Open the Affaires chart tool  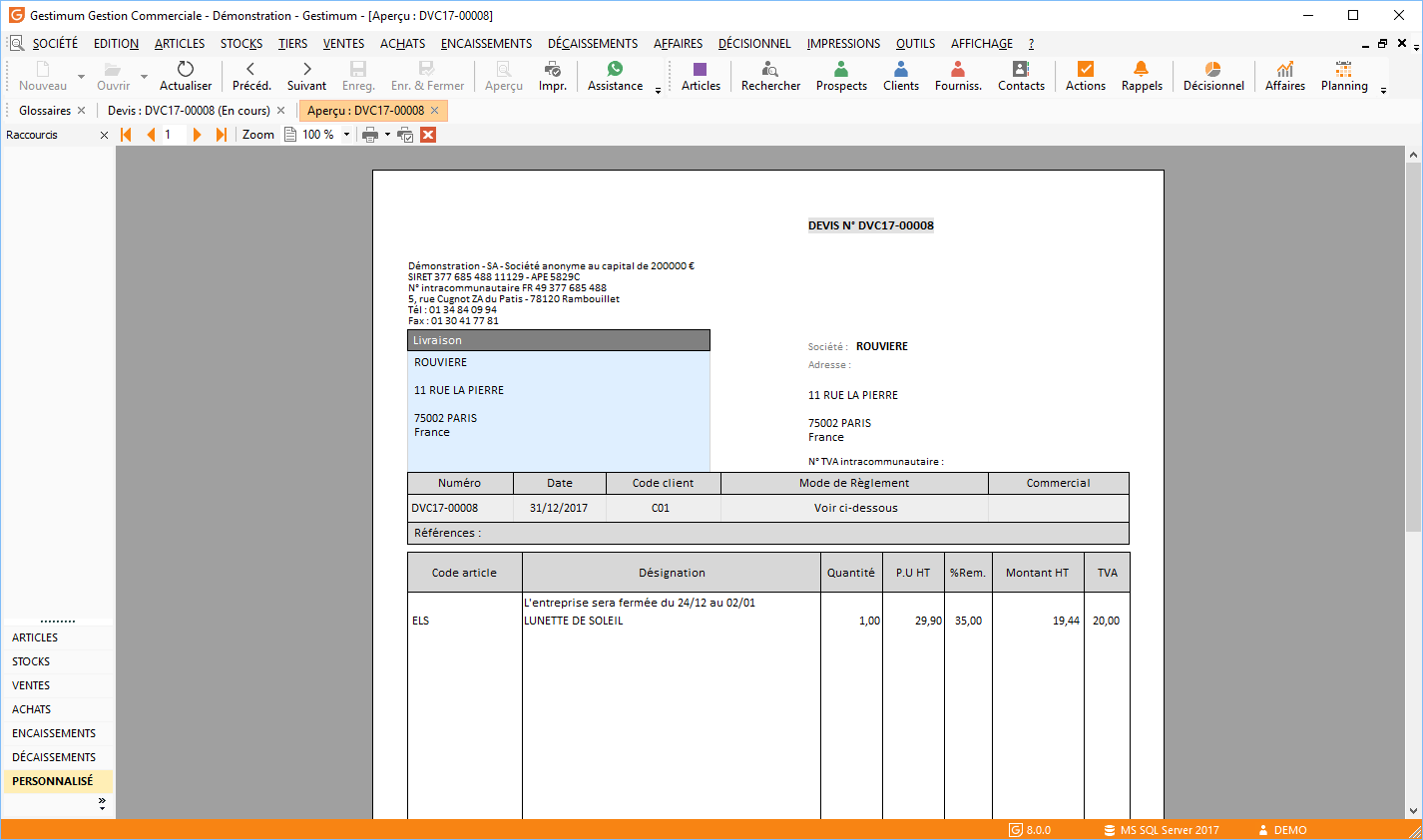[x=1285, y=76]
